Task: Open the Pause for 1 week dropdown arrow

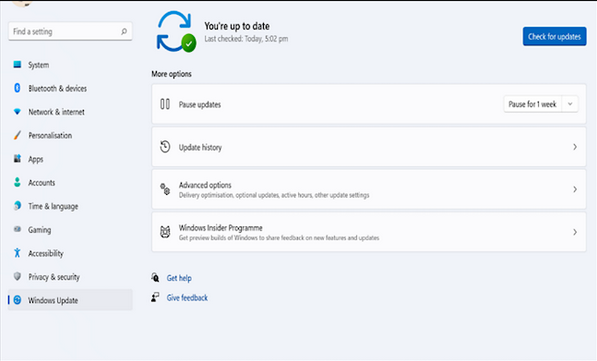Action: coord(570,104)
